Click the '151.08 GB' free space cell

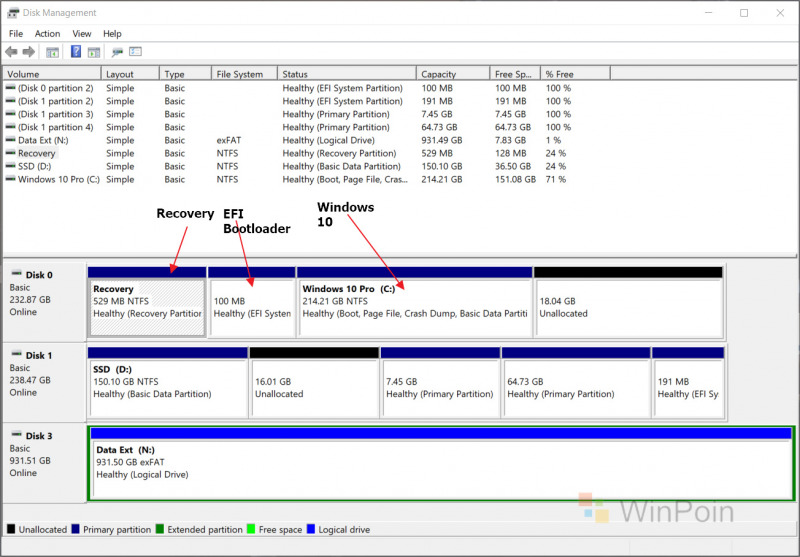pyautogui.click(x=515, y=179)
